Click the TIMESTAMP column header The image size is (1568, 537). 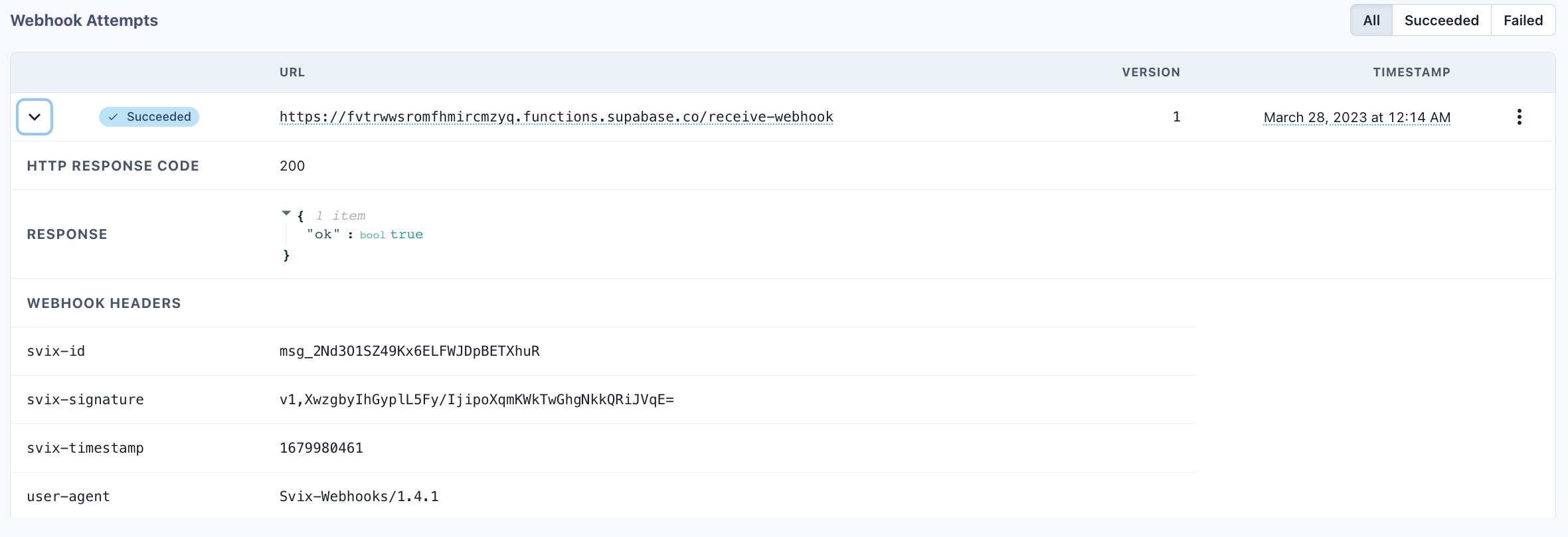coord(1411,72)
